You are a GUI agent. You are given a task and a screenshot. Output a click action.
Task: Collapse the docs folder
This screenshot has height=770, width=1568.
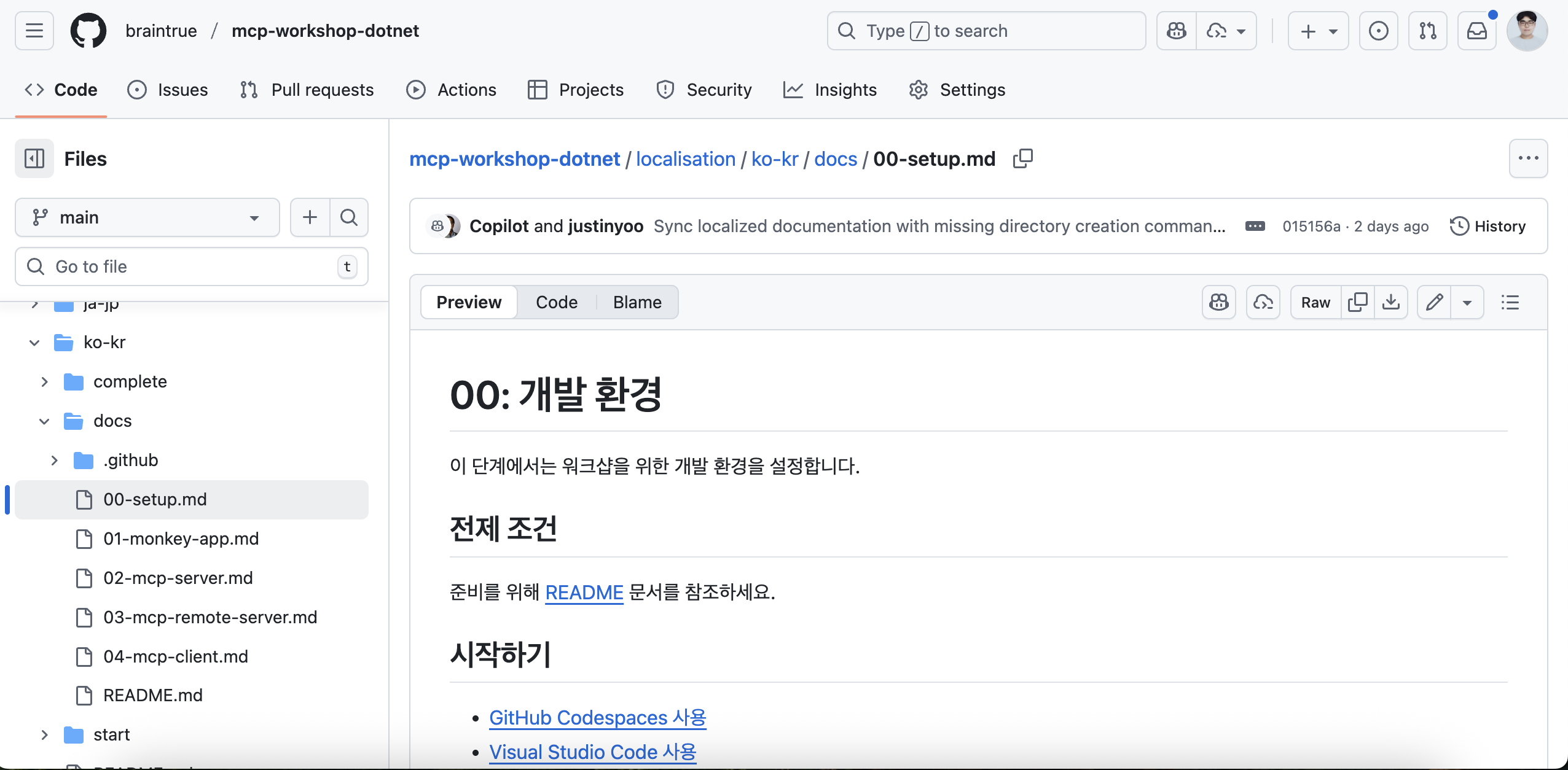(44, 421)
